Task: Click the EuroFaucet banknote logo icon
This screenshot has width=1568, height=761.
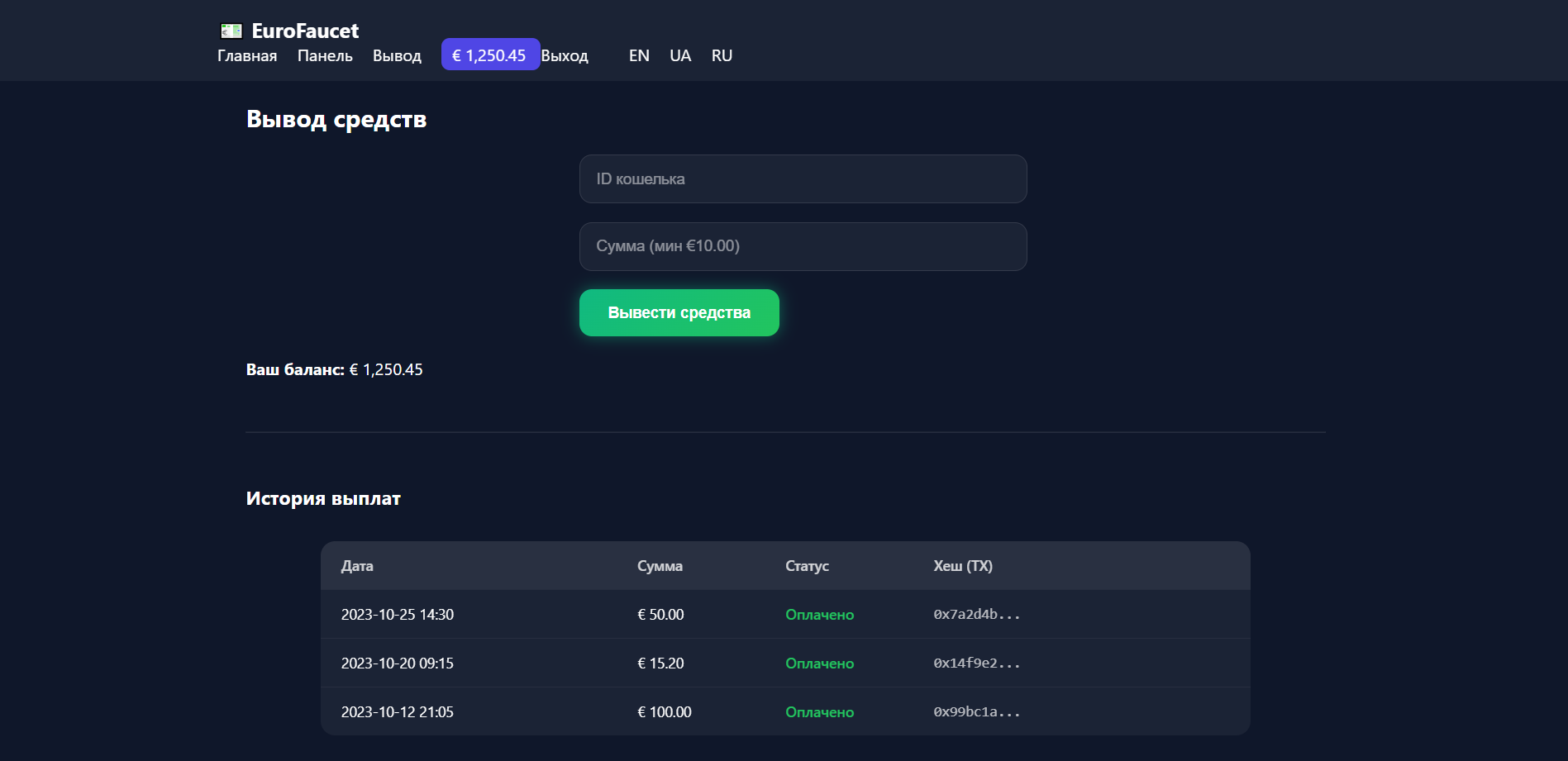Action: pyautogui.click(x=231, y=31)
